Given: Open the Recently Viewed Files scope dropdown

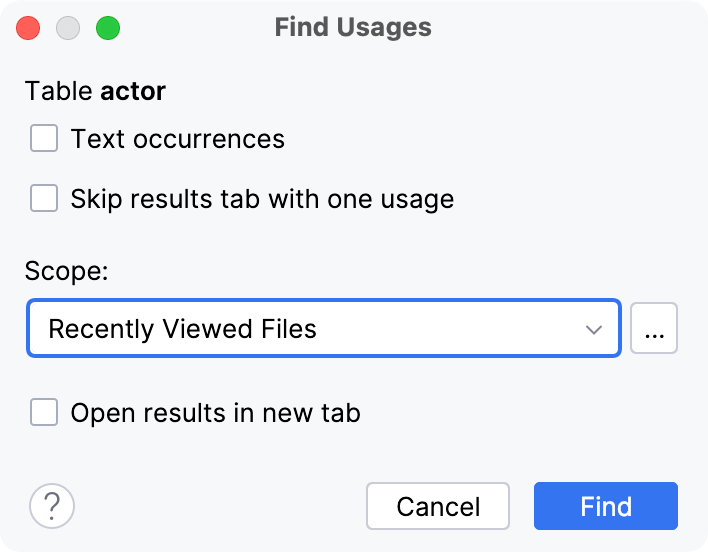Looking at the screenshot, I should pos(324,328).
